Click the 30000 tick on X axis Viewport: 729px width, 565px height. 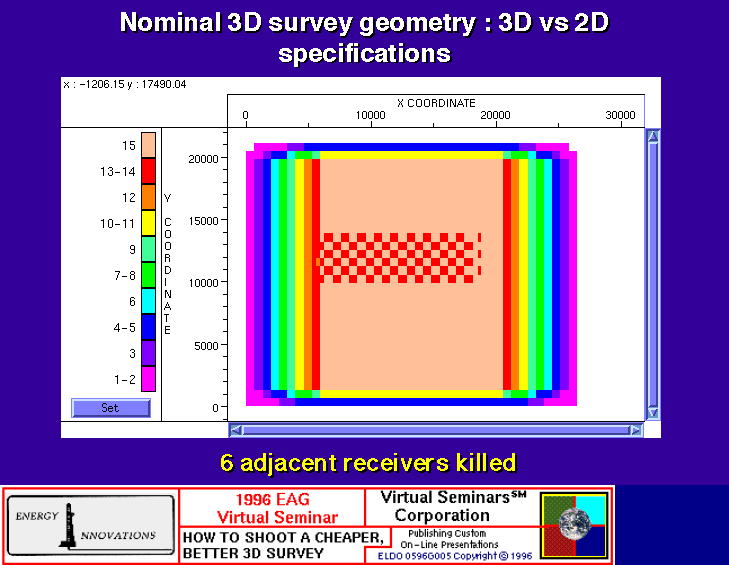point(620,115)
